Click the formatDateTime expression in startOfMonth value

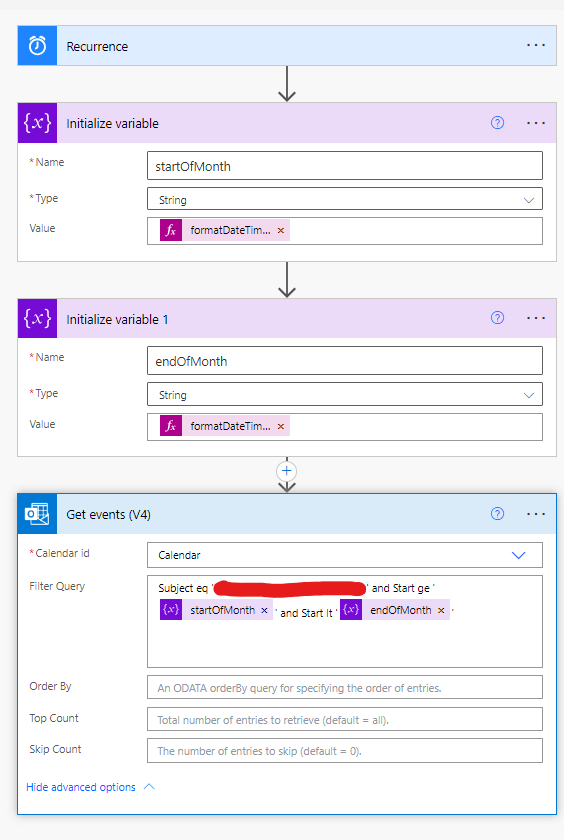(230, 230)
